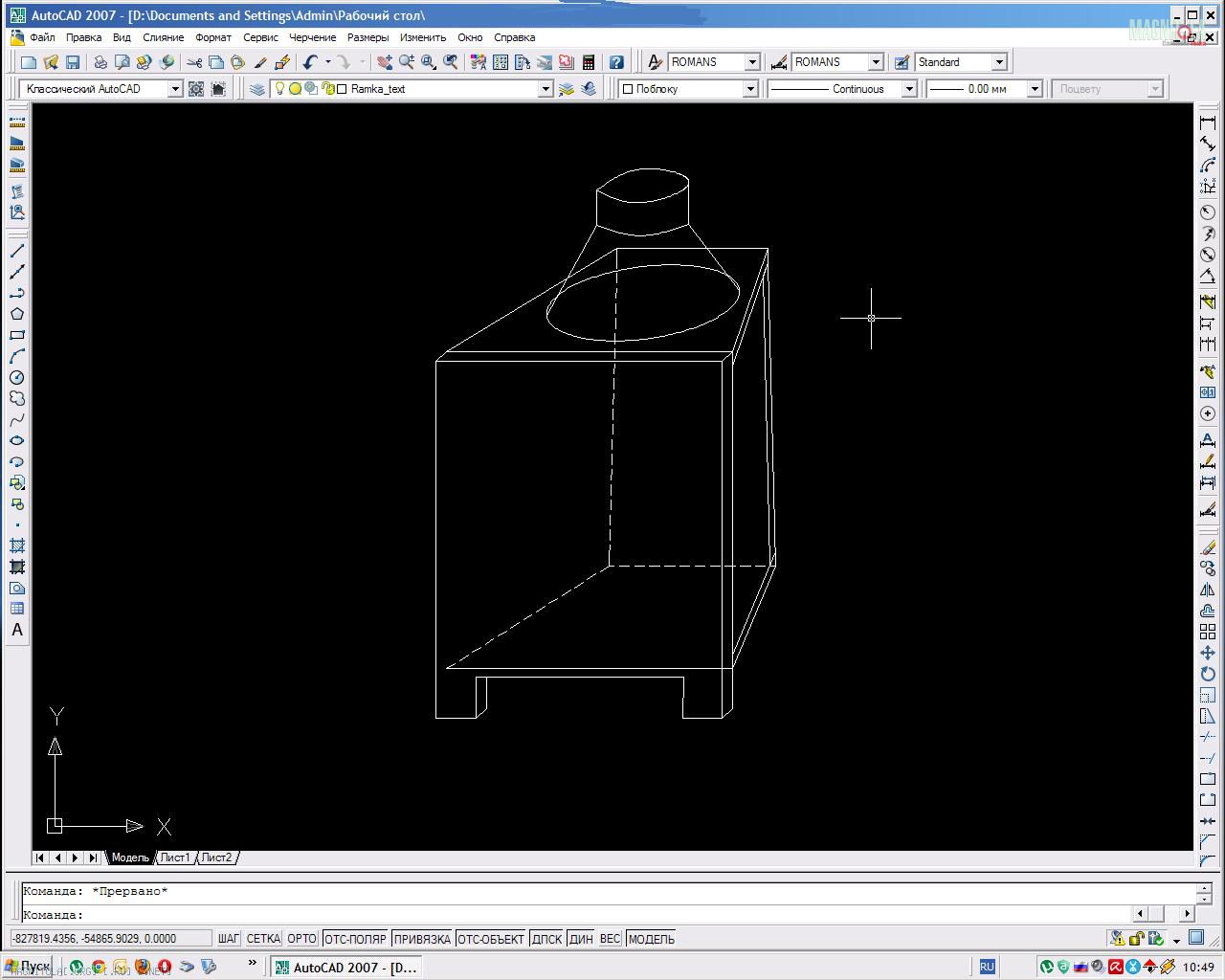Viewport: 1225px width, 980px height.
Task: Toggle ПРИВЯЗКА object snap
Action: [422, 939]
